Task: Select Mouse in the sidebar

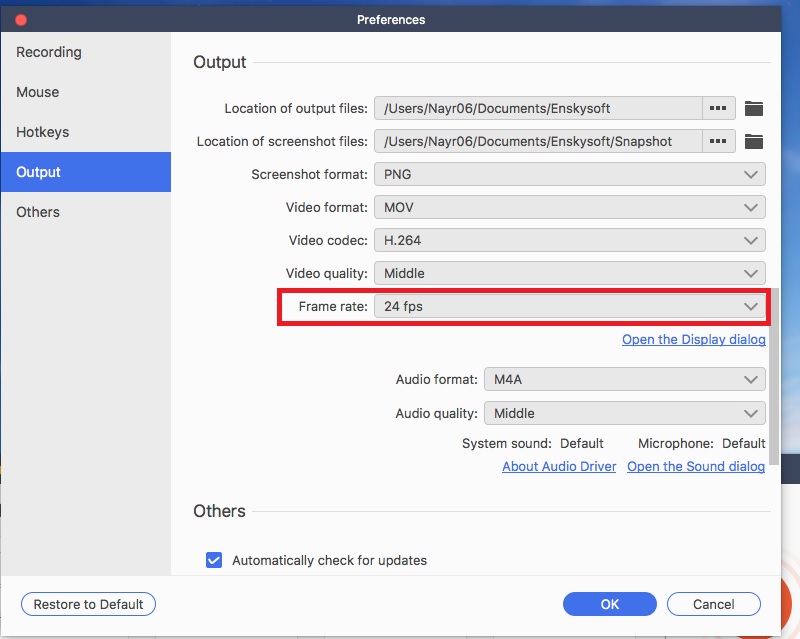Action: (37, 92)
